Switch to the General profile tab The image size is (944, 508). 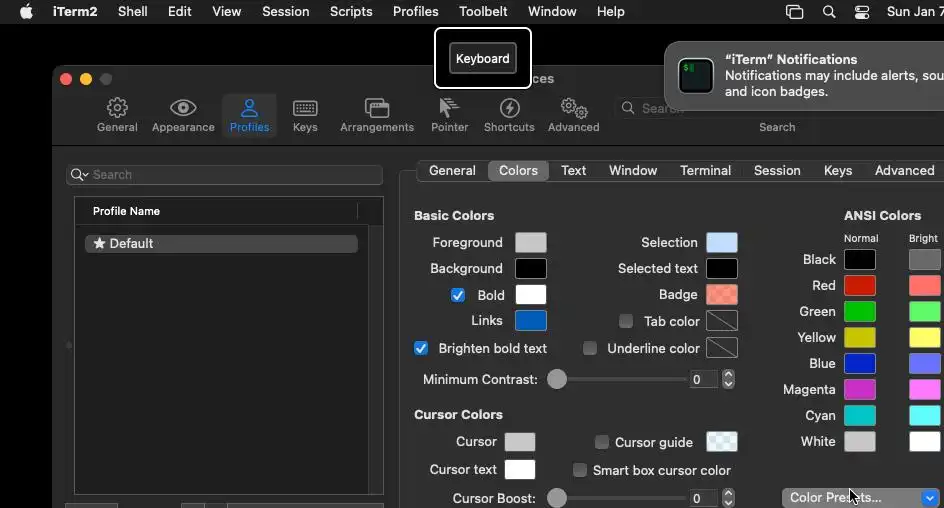pyautogui.click(x=452, y=170)
